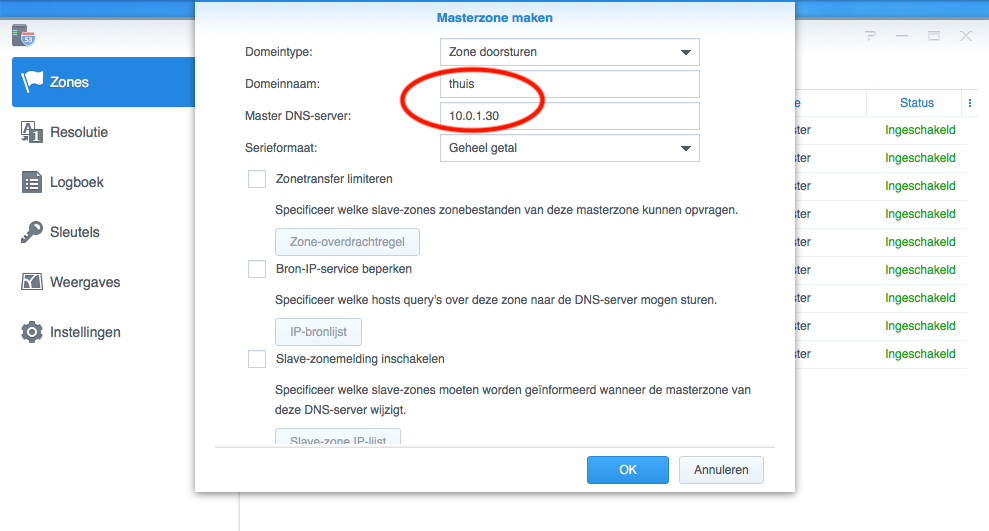This screenshot has height=531, width=989.
Task: Click the Resolutie icon
Action: click(32, 132)
